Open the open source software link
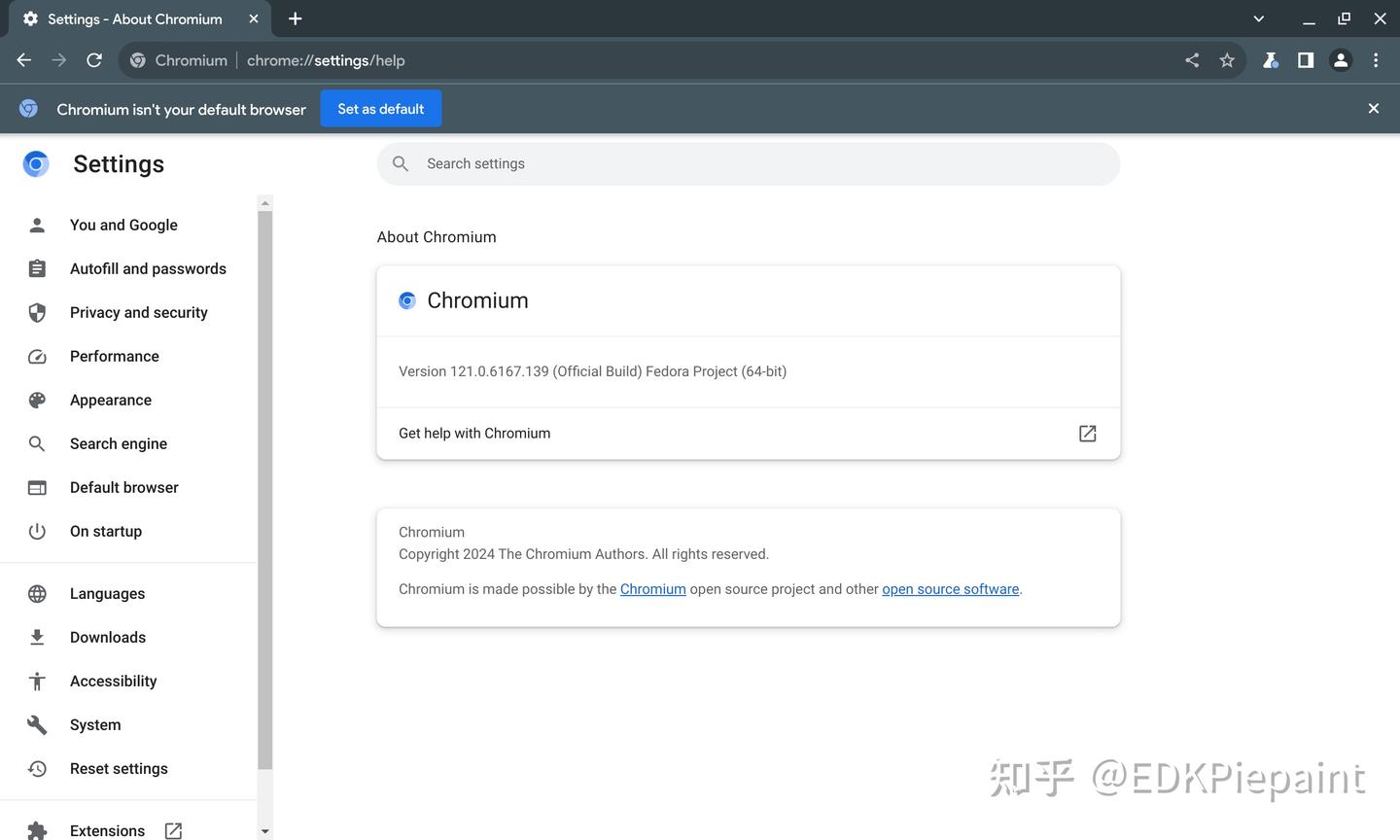The image size is (1400, 840). (x=951, y=589)
